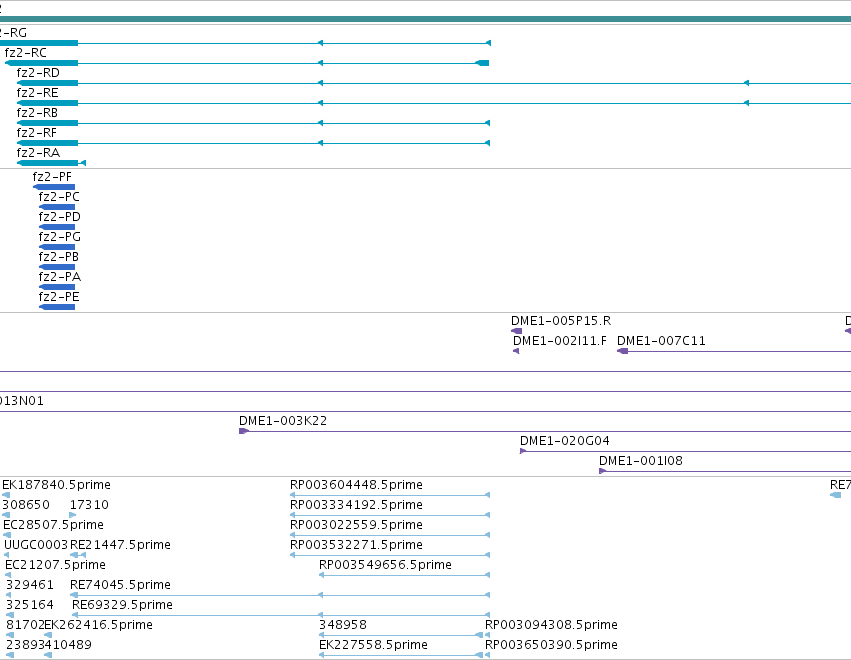Image resolution: width=851 pixels, height=660 pixels.
Task: Click the EK187840.5prime EST label
Action: (56, 485)
